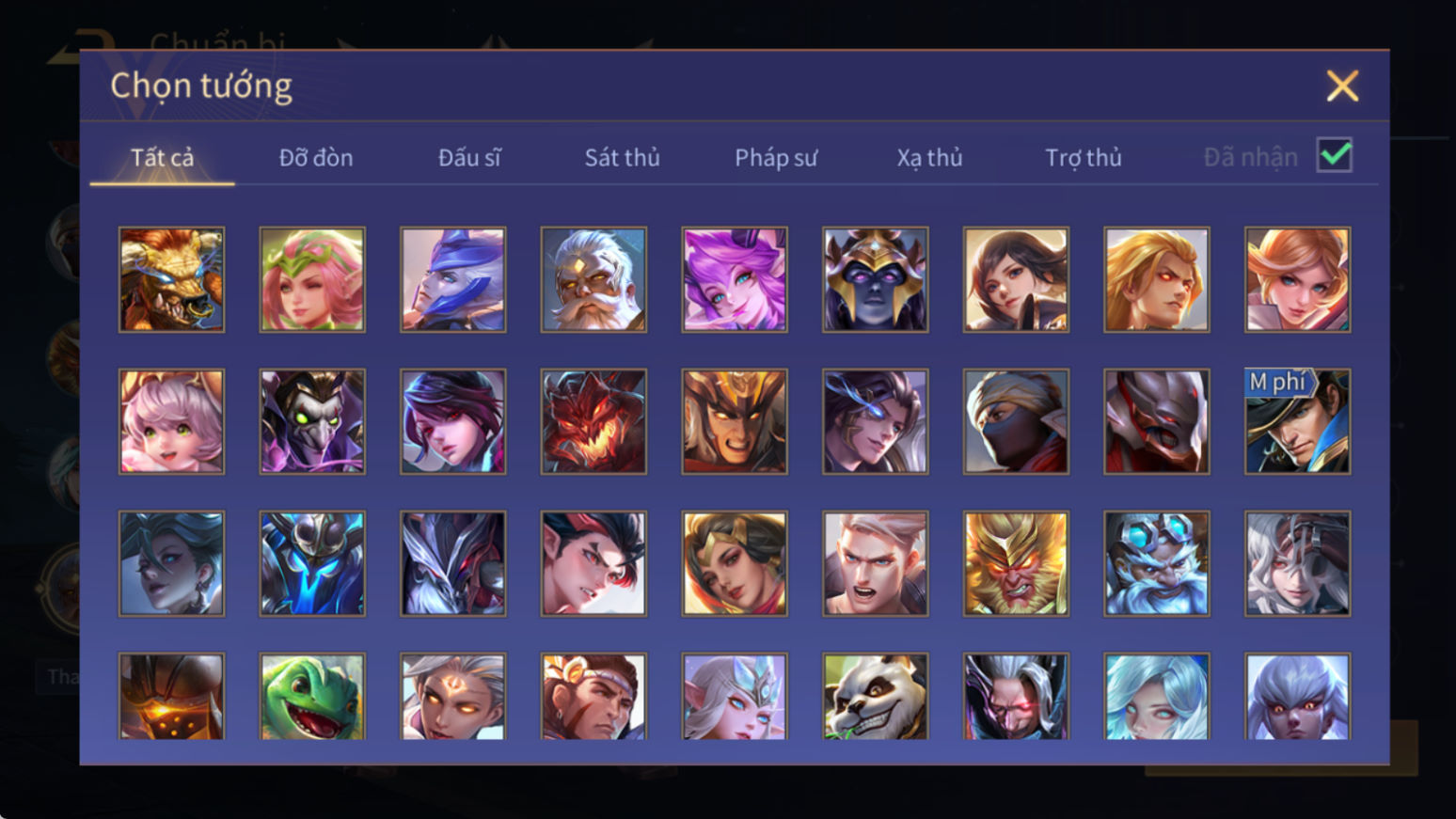Choose the masked ninja hero portrait
The width and height of the screenshot is (1456, 819).
[1016, 421]
